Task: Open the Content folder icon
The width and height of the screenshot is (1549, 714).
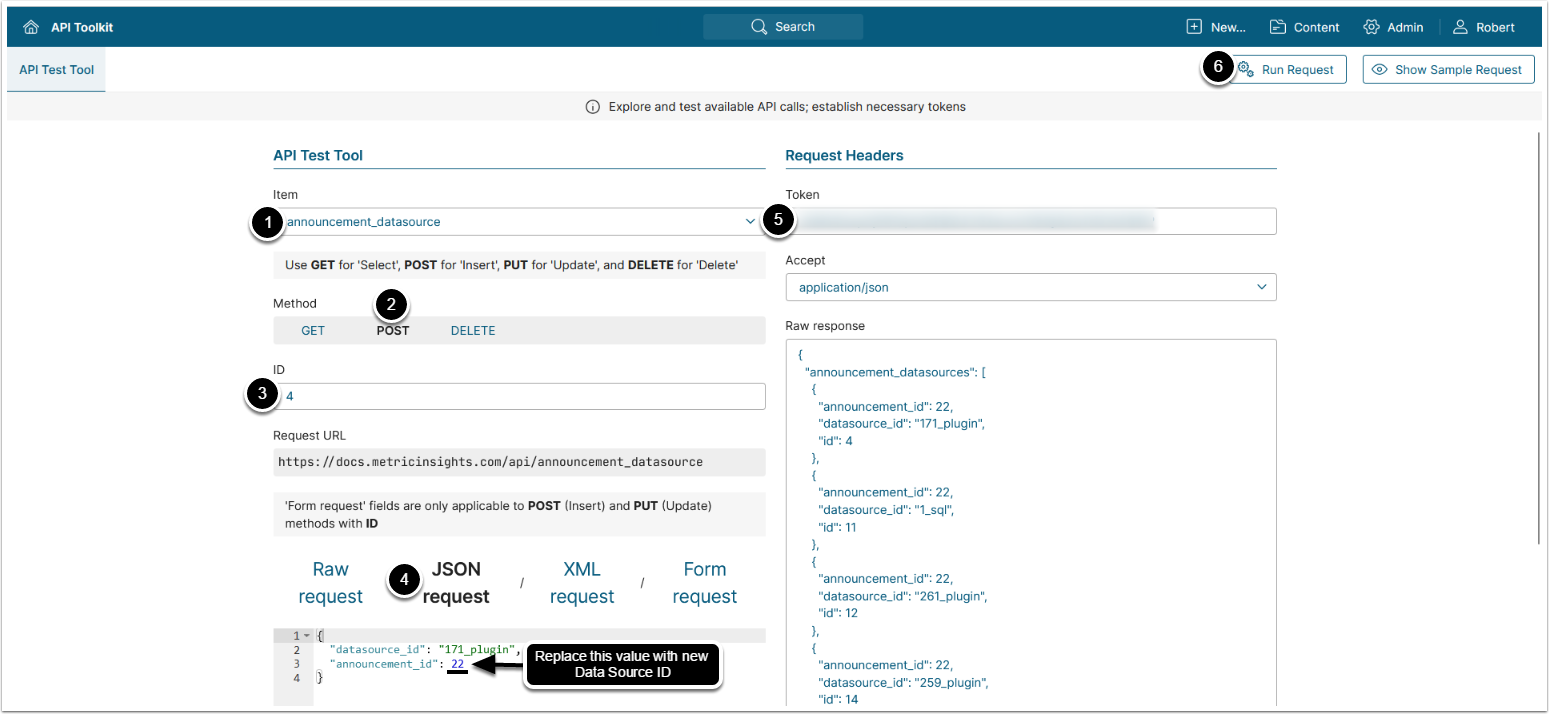Action: (x=1278, y=27)
